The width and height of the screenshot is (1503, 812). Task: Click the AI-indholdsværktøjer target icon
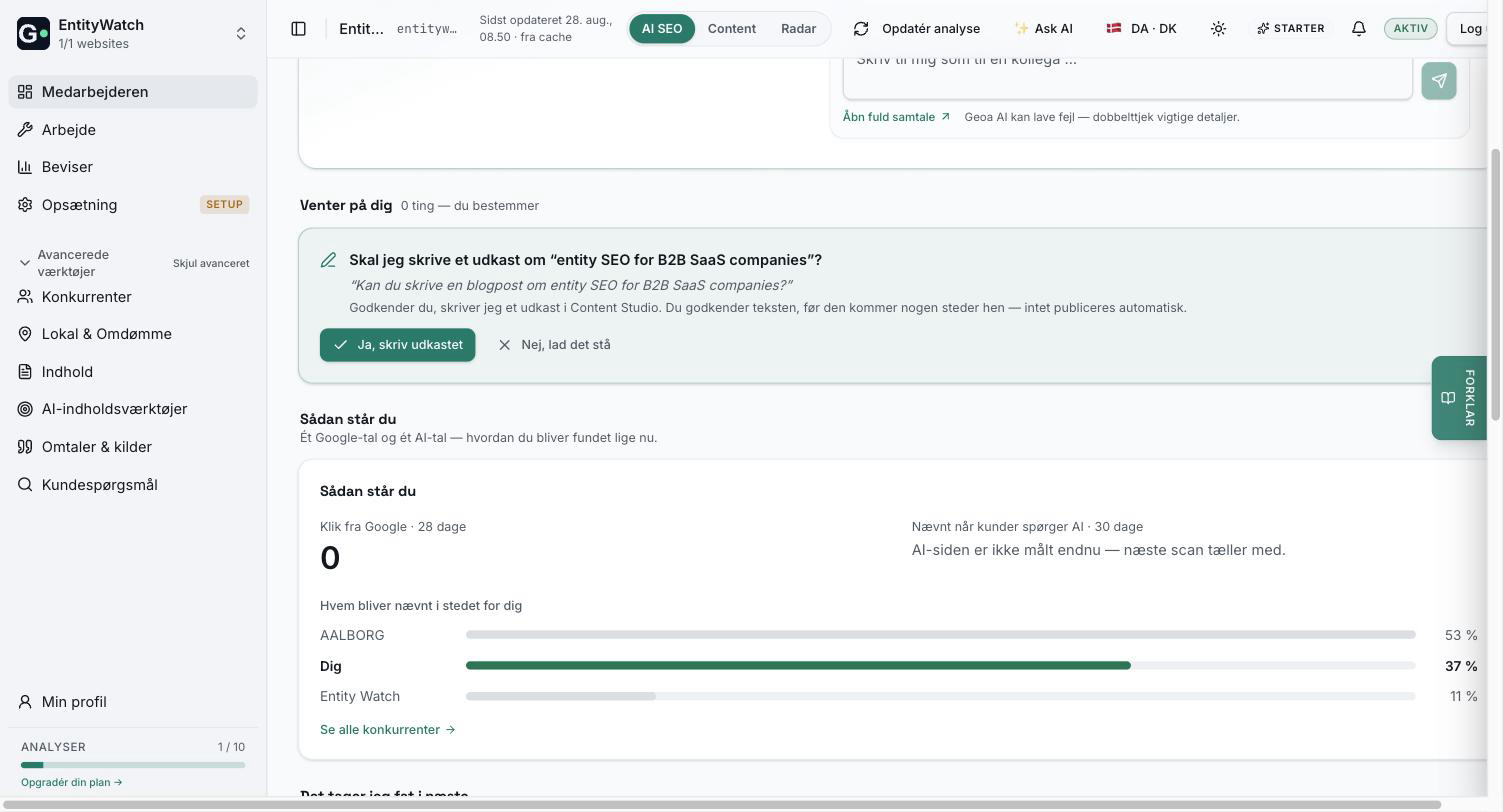tap(25, 409)
